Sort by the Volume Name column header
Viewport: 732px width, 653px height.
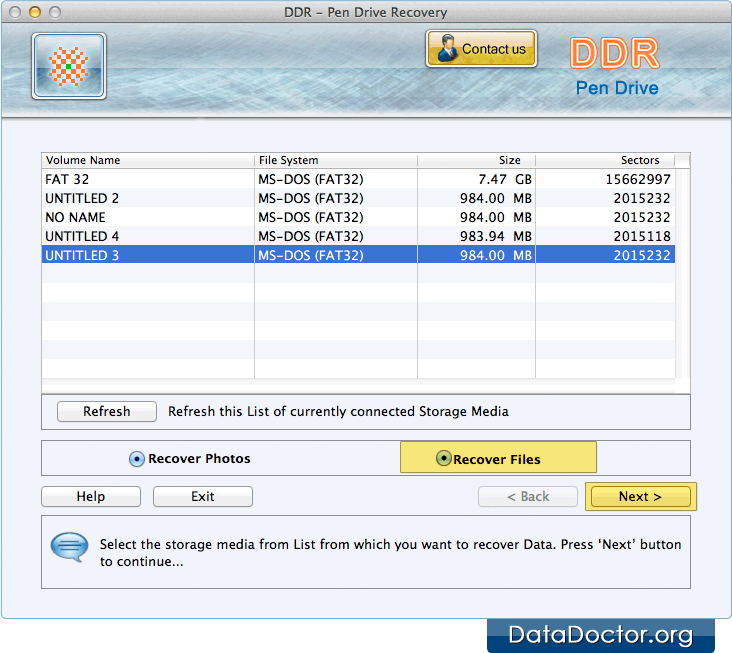(148, 160)
